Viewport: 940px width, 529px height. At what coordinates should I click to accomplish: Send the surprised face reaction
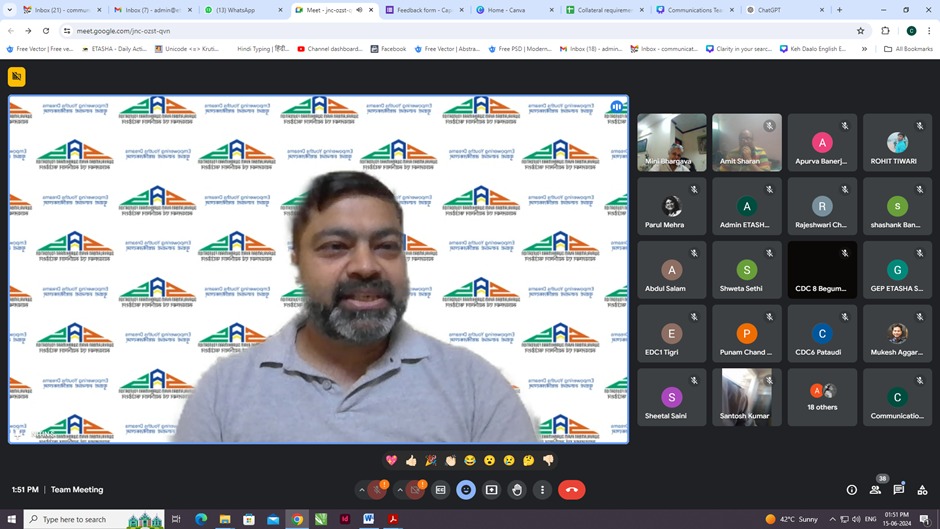pyautogui.click(x=489, y=460)
